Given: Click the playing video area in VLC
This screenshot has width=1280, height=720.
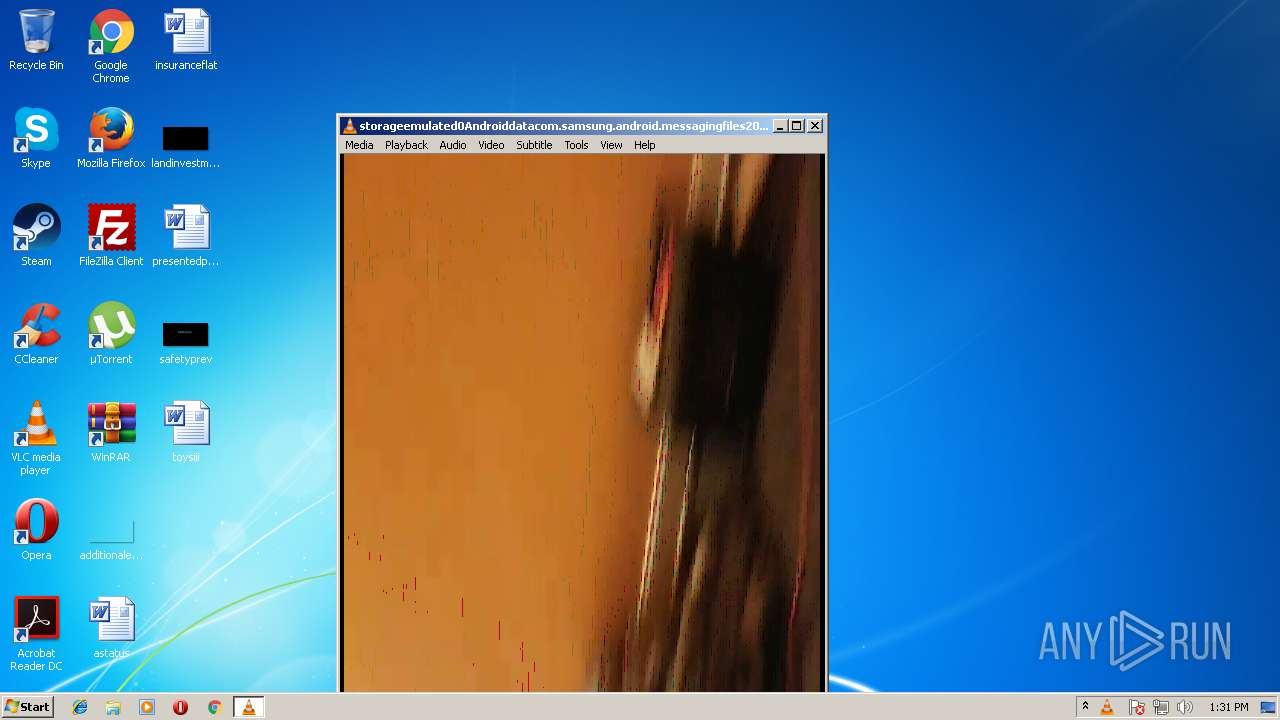Looking at the screenshot, I should [582, 422].
